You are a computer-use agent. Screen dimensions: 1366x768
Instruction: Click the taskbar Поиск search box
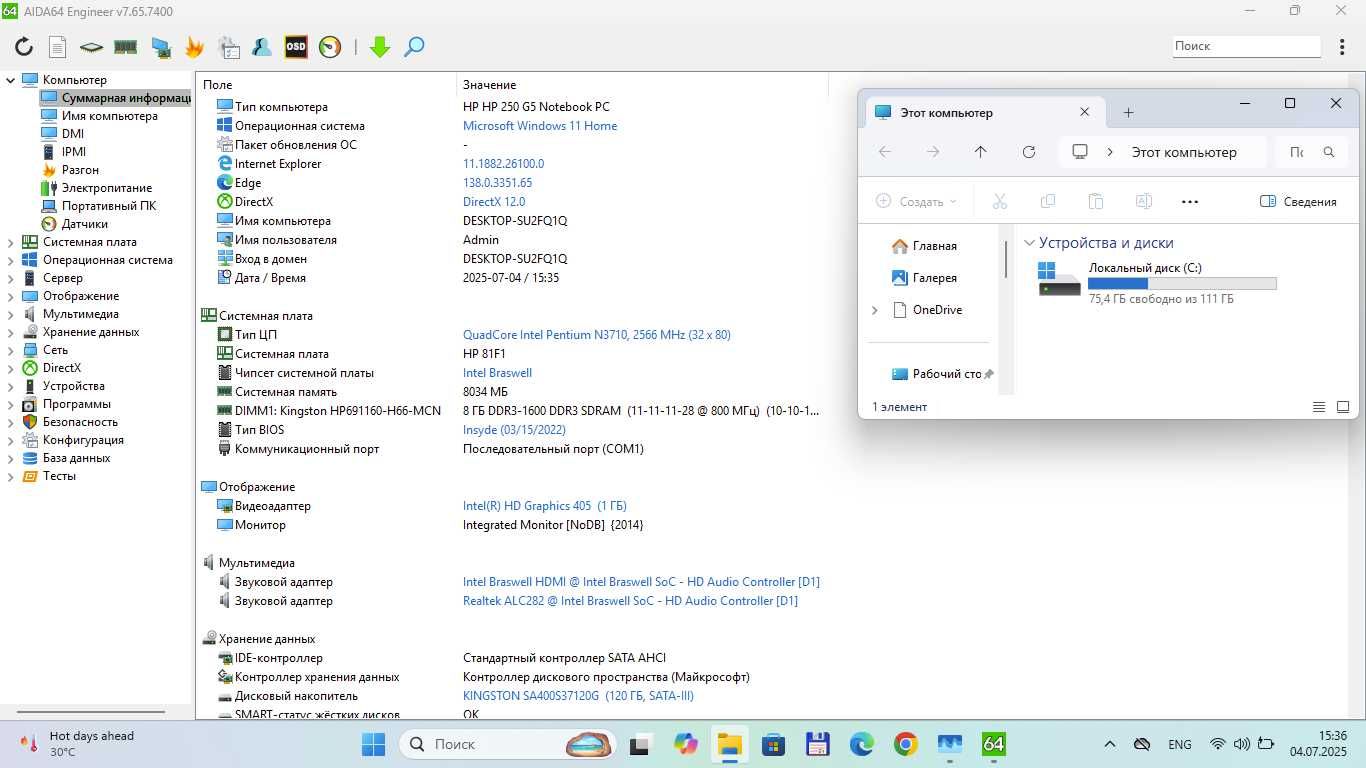pyautogui.click(x=508, y=744)
